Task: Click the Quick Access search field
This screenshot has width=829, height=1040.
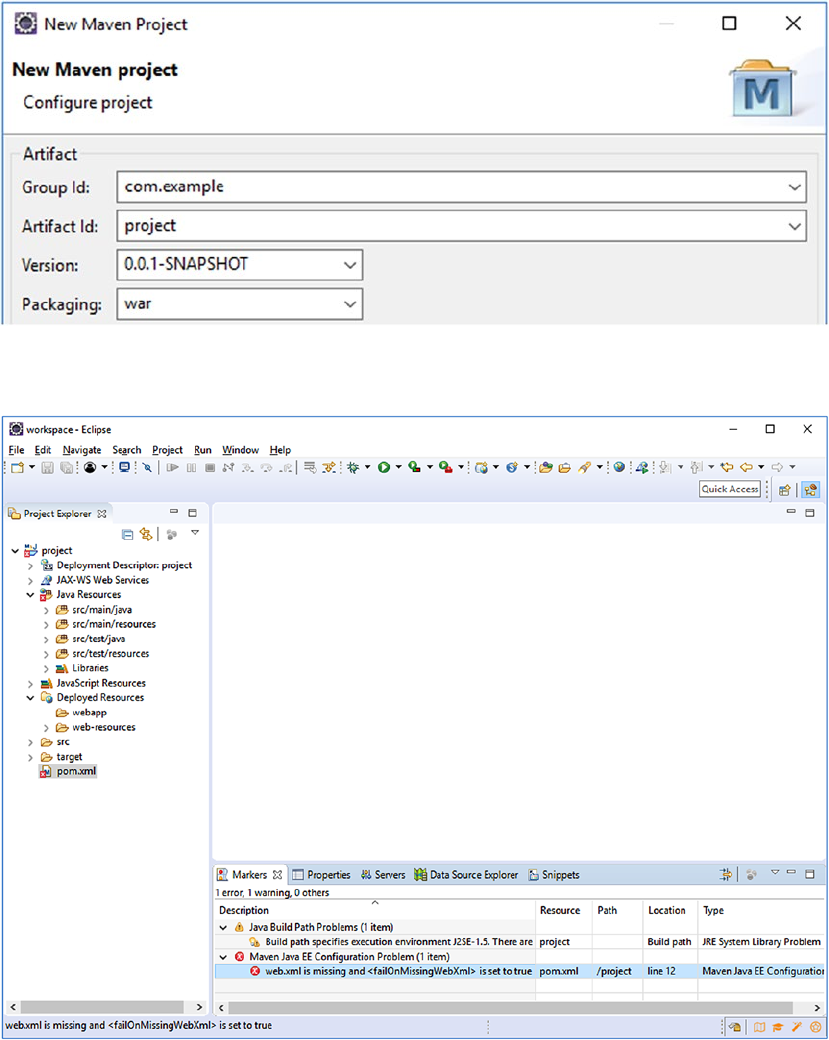Action: (730, 489)
